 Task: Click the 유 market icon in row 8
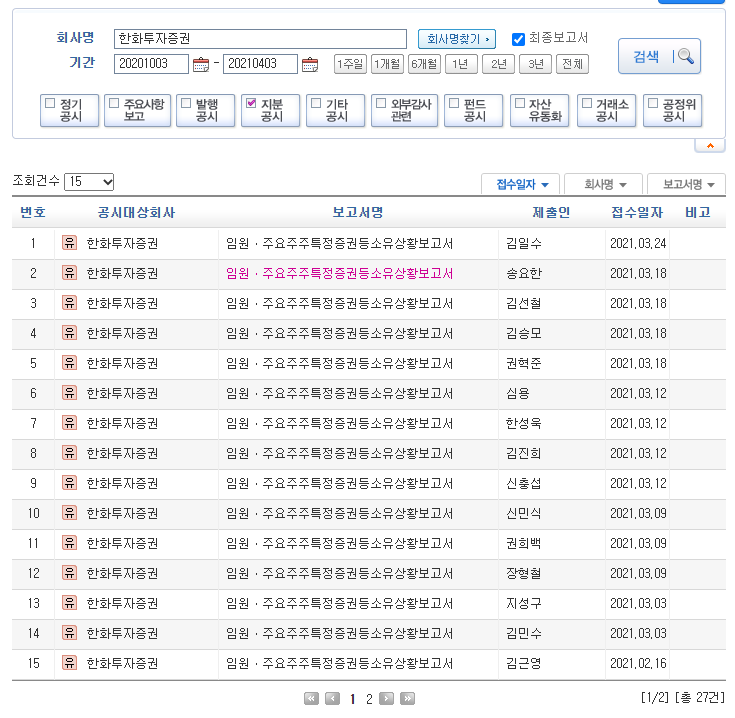pyautogui.click(x=69, y=453)
